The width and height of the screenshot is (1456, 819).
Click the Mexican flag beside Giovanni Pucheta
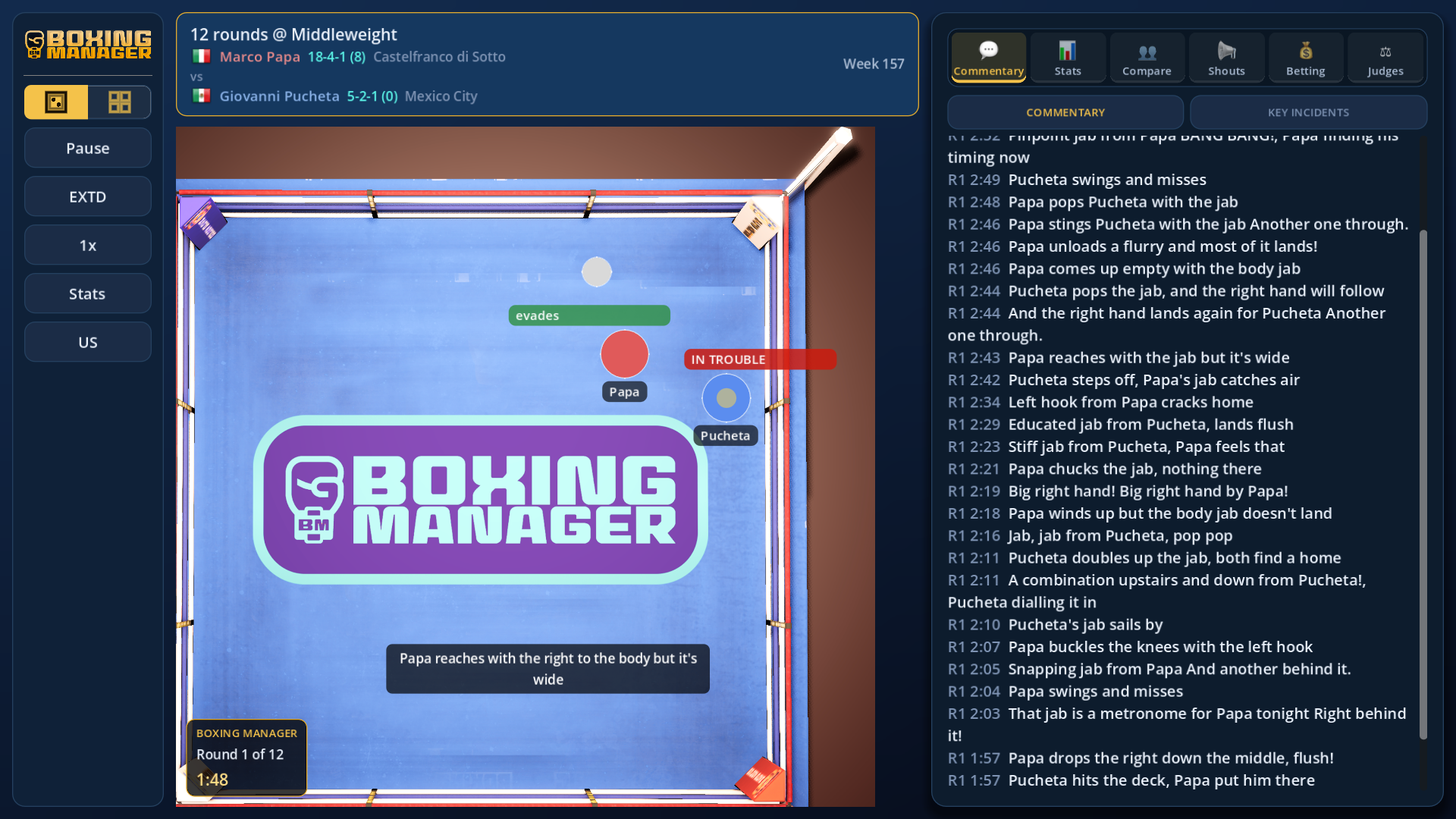pyautogui.click(x=202, y=96)
